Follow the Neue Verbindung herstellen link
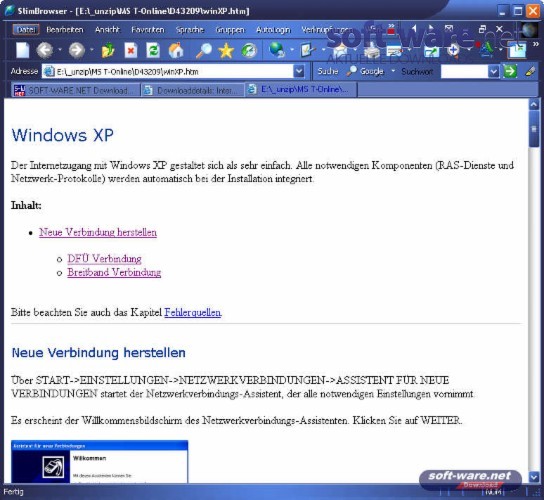The image size is (544, 500). 98,232
